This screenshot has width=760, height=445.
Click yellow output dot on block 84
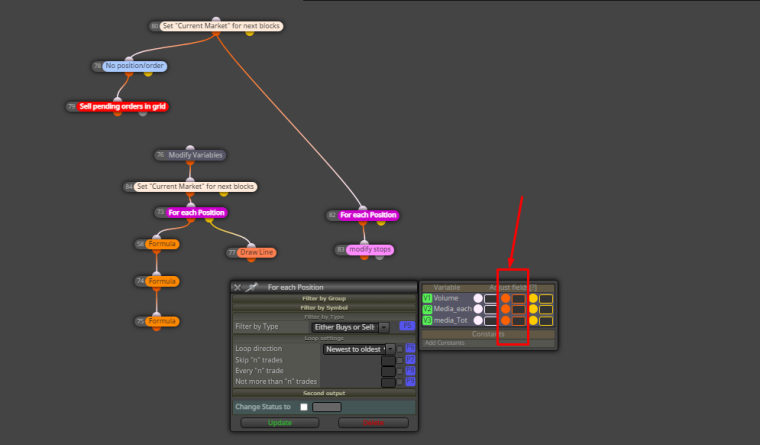pos(223,193)
